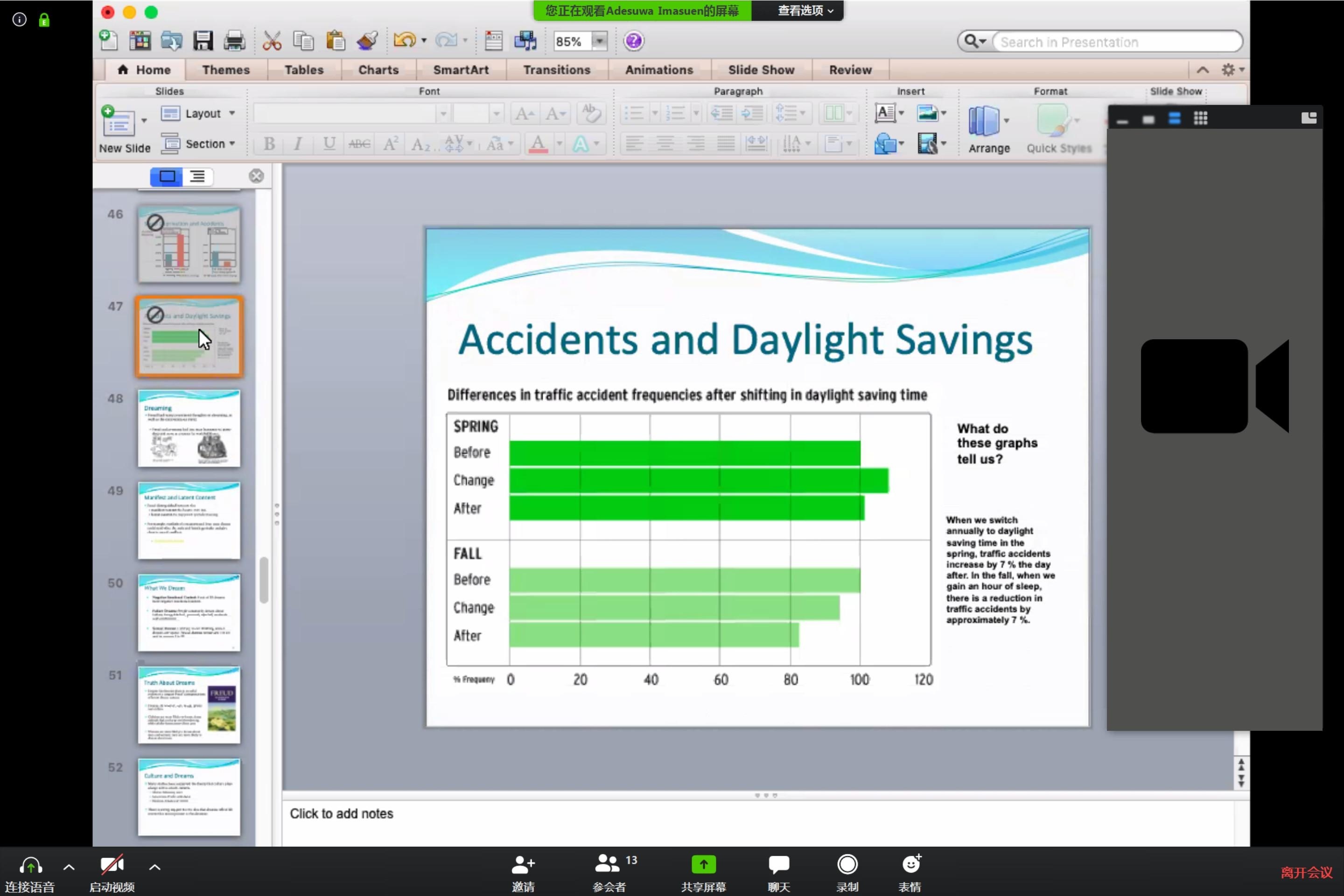Toggle Superscript formatting
Image resolution: width=1344 pixels, height=896 pixels.
click(x=390, y=143)
